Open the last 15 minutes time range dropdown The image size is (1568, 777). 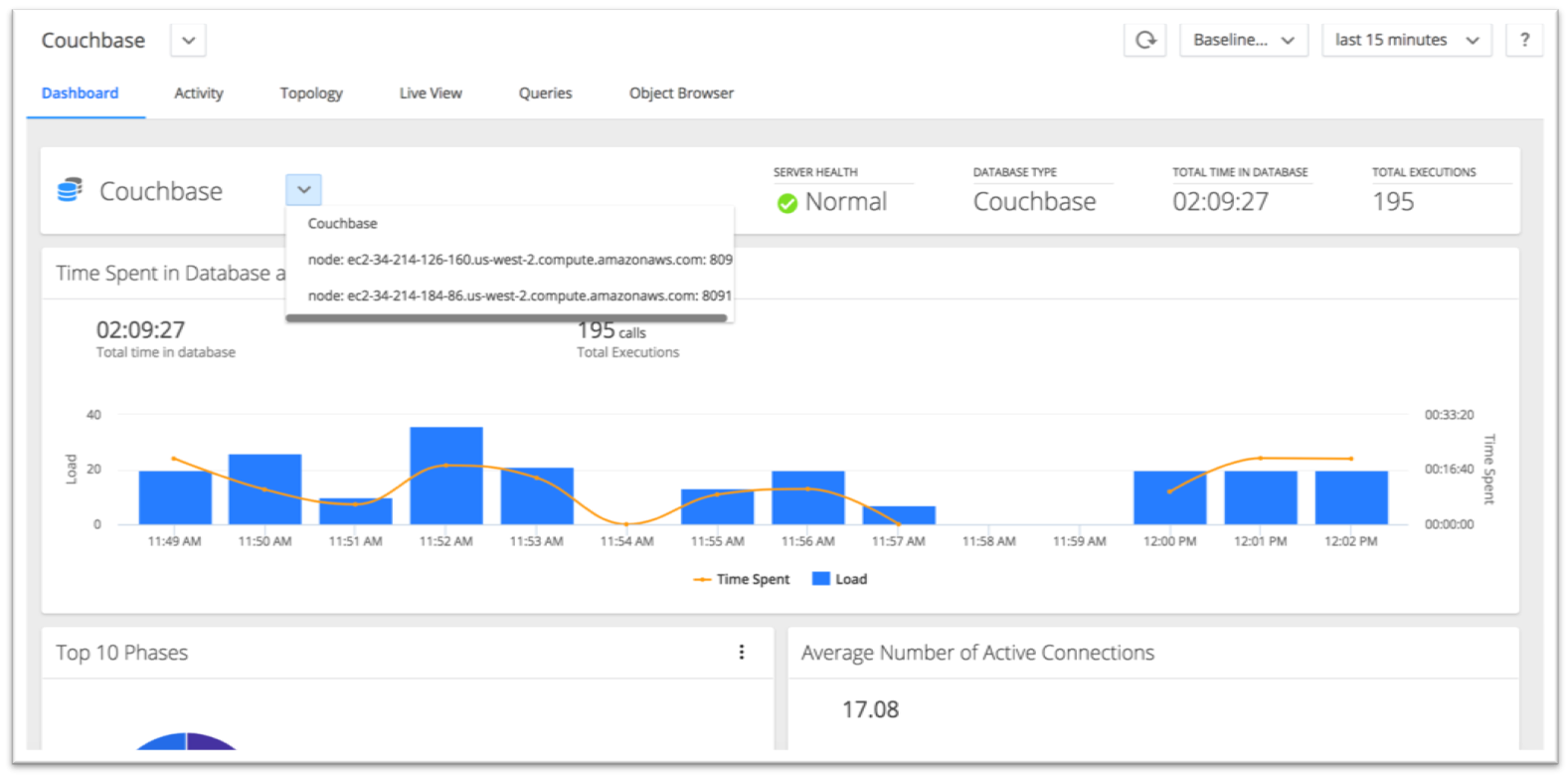1407,40
